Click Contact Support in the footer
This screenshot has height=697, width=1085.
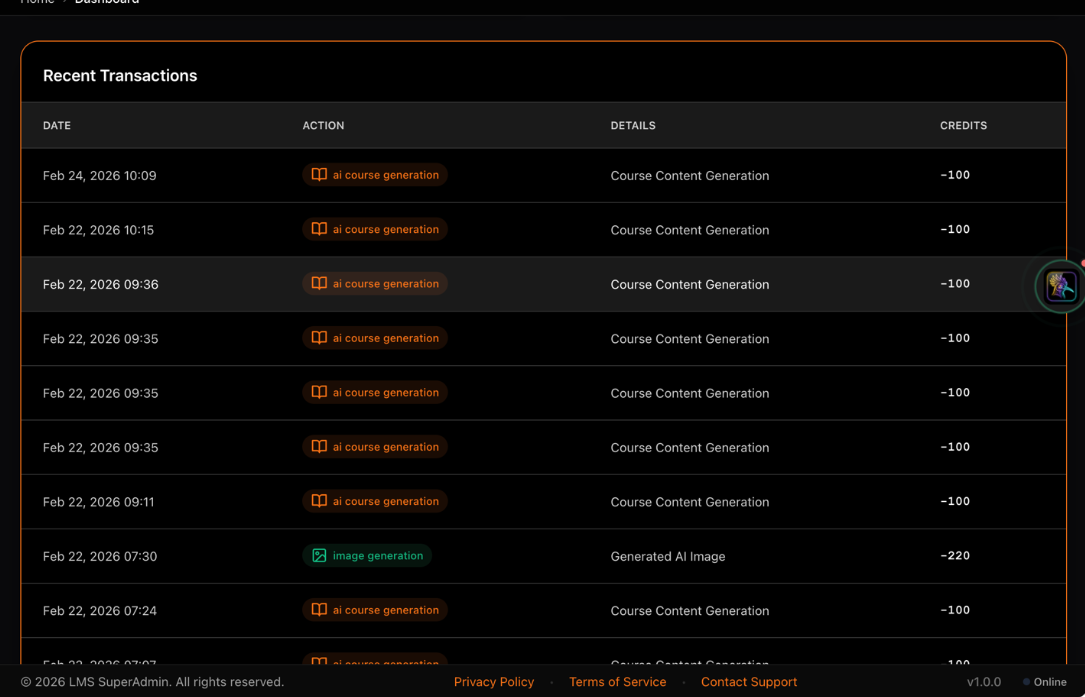click(748, 681)
